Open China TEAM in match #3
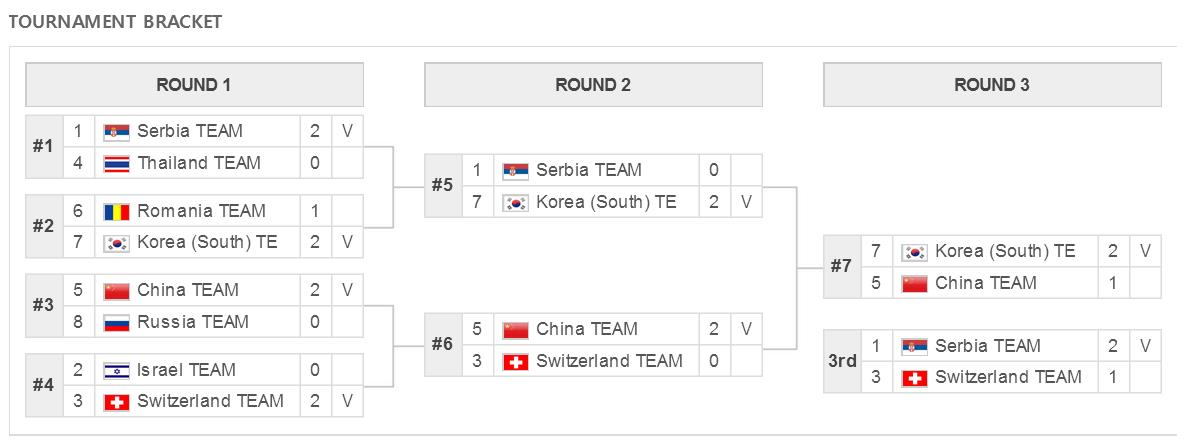 [x=187, y=290]
